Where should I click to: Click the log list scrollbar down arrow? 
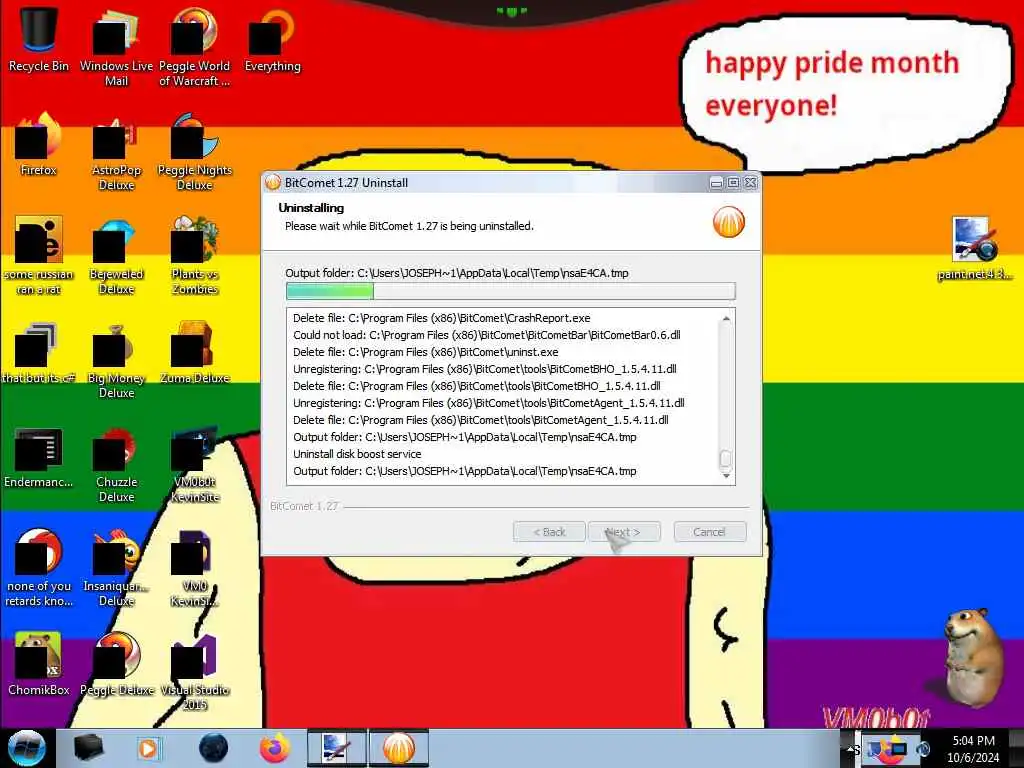pyautogui.click(x=726, y=476)
